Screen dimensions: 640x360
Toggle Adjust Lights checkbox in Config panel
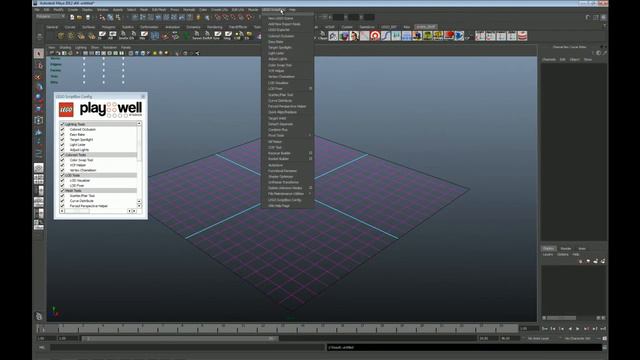click(62, 150)
